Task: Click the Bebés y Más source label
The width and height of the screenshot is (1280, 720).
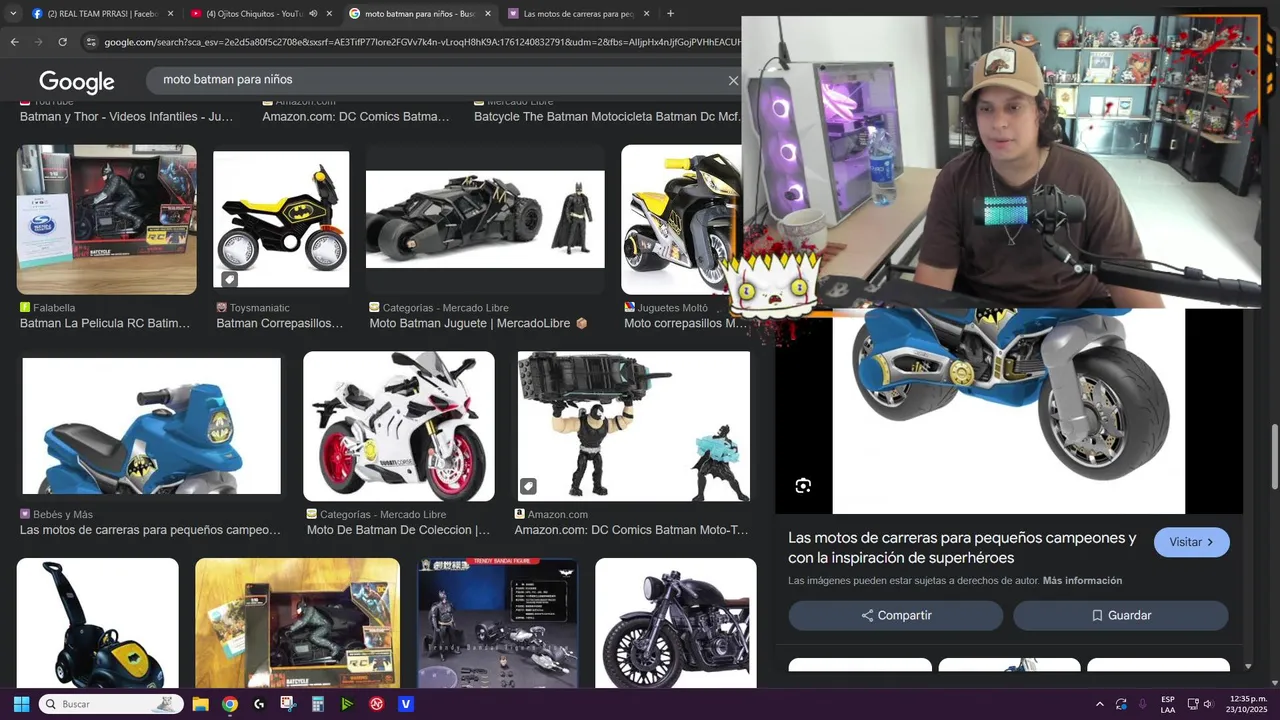Action: (63, 515)
